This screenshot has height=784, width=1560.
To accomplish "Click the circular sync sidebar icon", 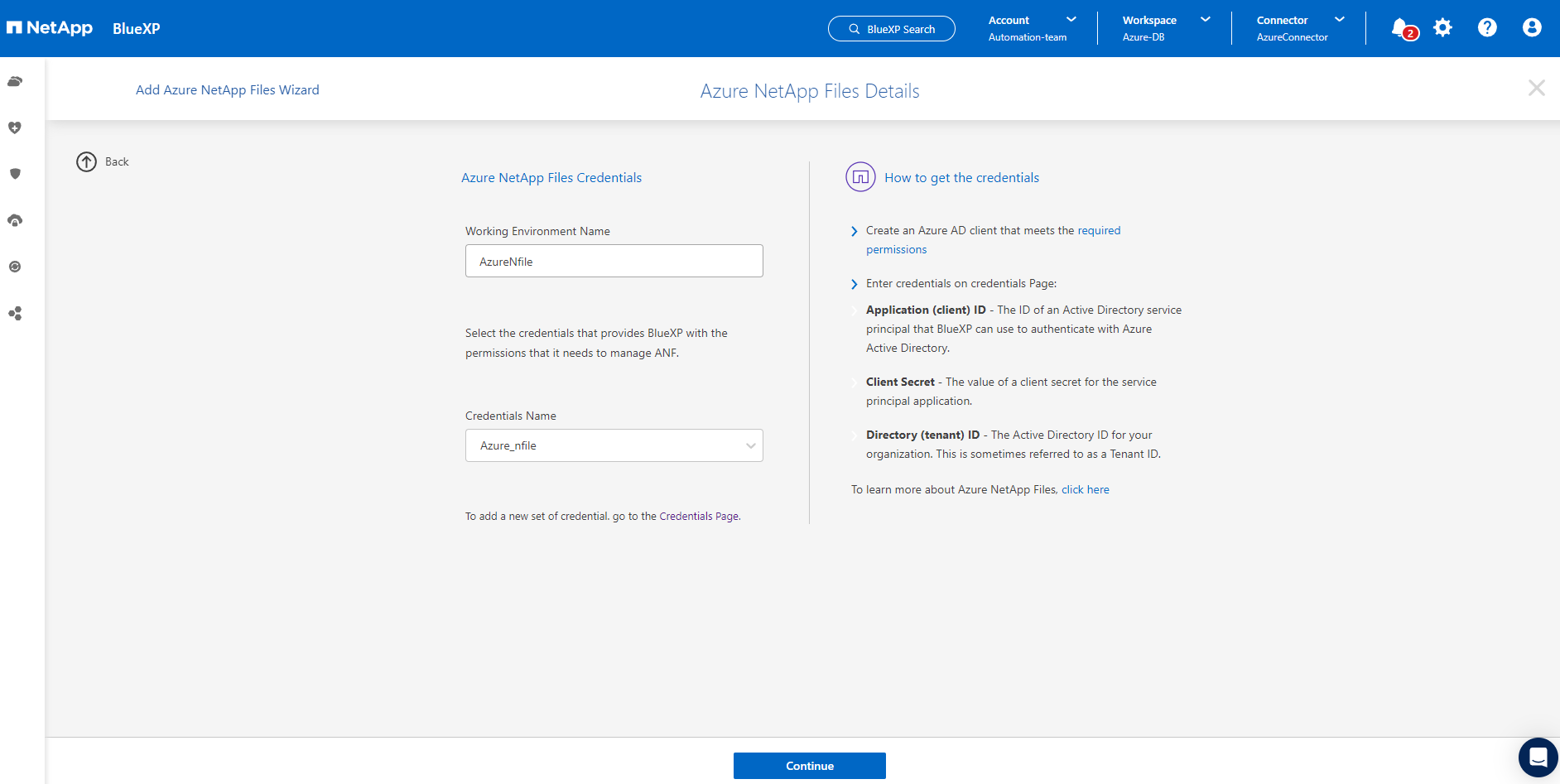I will click(x=15, y=267).
